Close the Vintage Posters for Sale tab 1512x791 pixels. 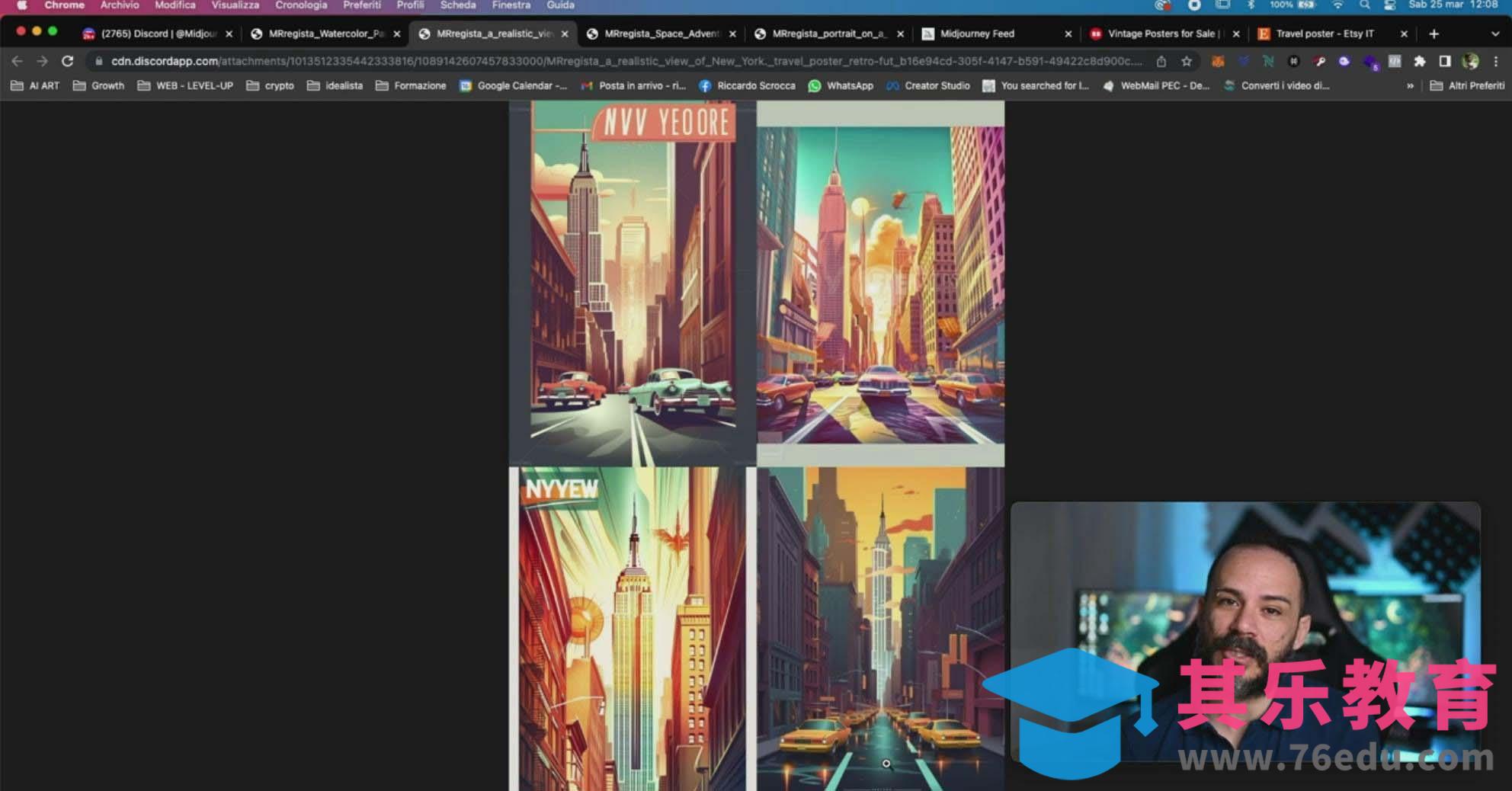pos(1236,34)
